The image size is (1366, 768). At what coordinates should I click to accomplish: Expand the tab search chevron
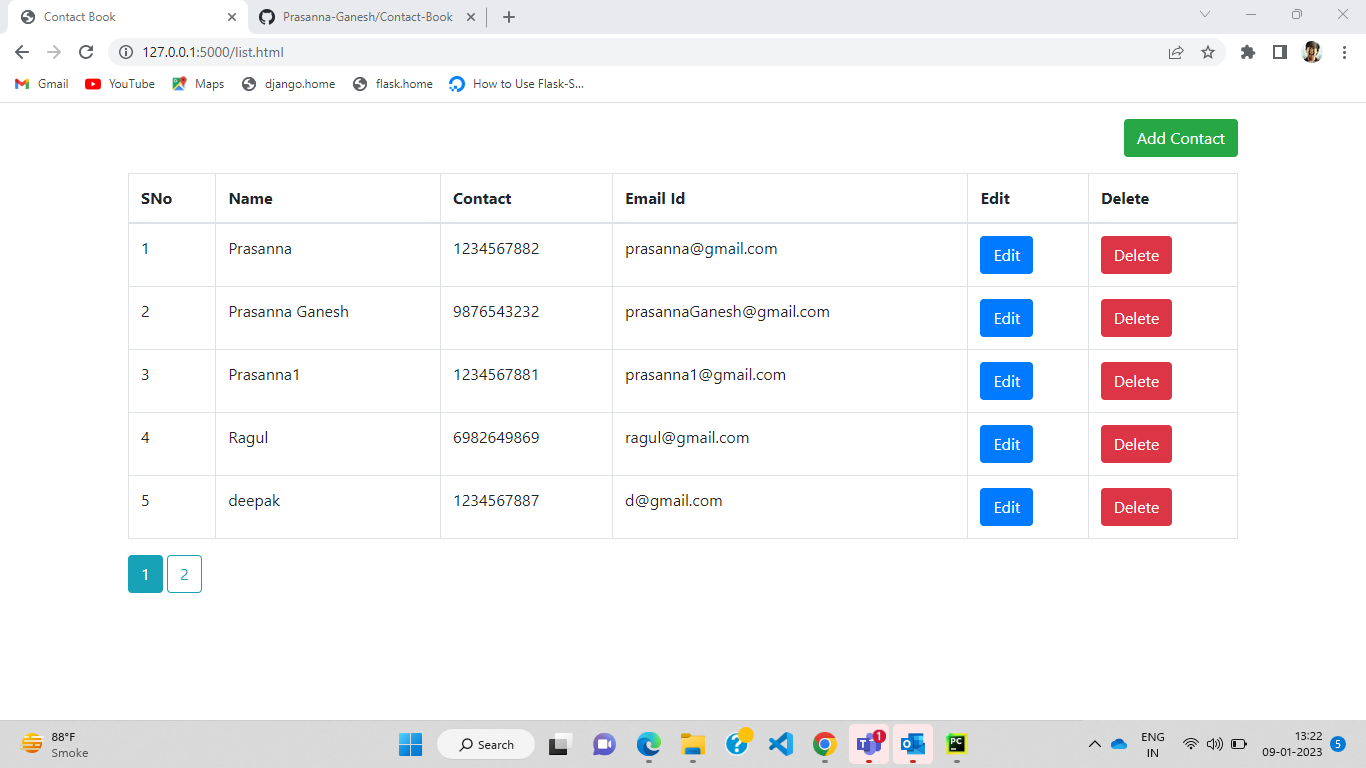[1205, 14]
